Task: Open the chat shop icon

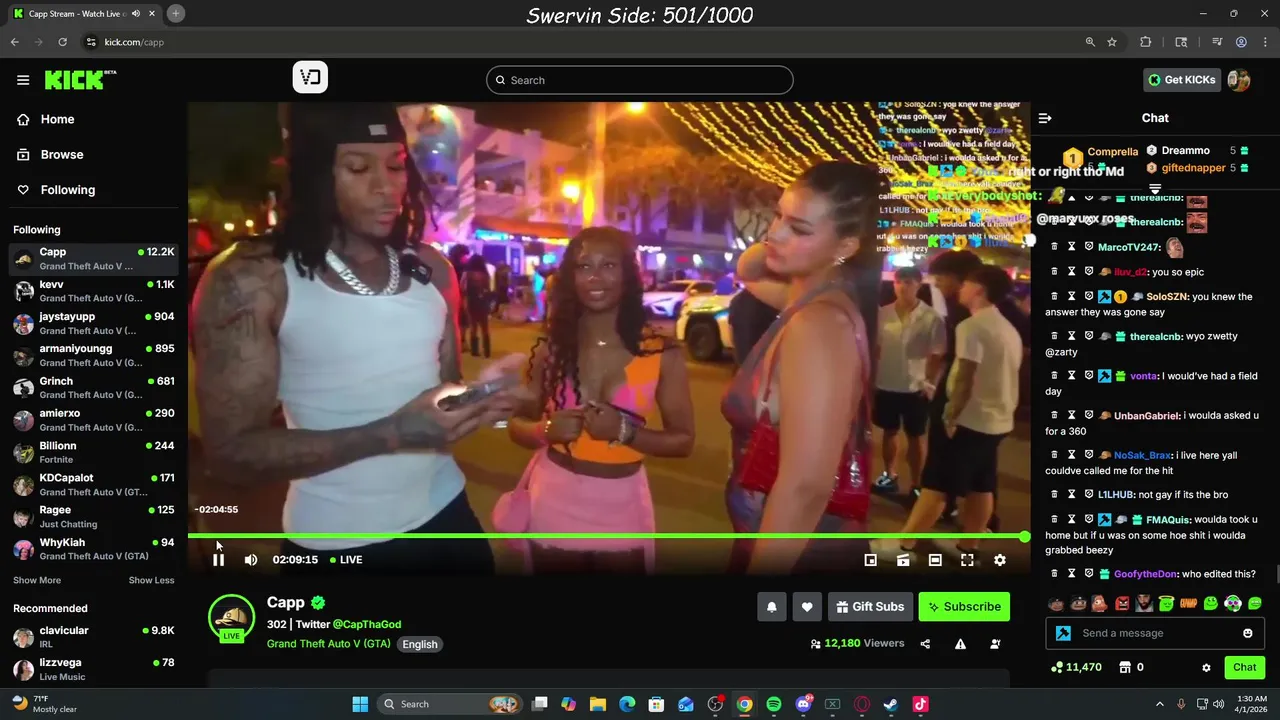Action: [1124, 667]
